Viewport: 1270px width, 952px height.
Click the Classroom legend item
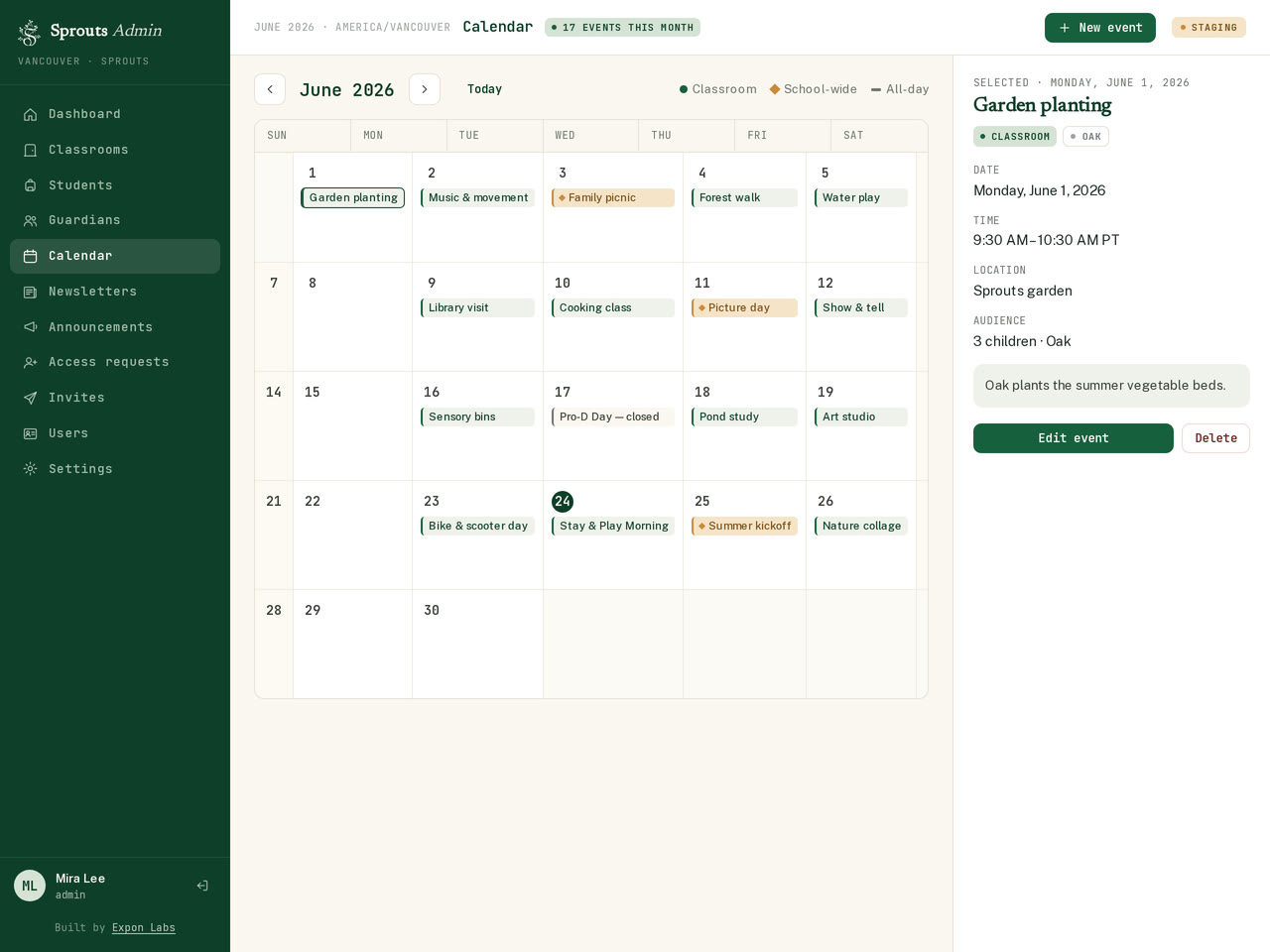[x=717, y=89]
